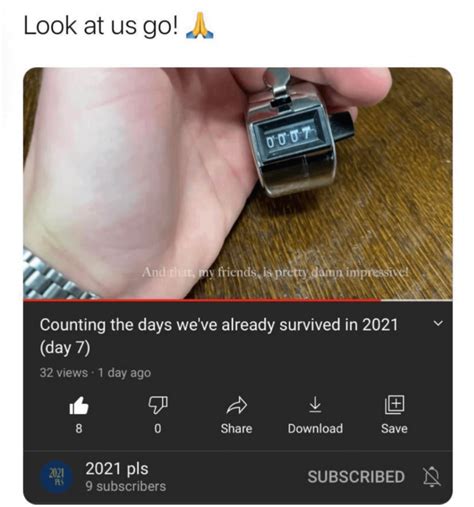Screen dimensions: 474x507
Task: Click the Save label
Action: [x=394, y=428]
